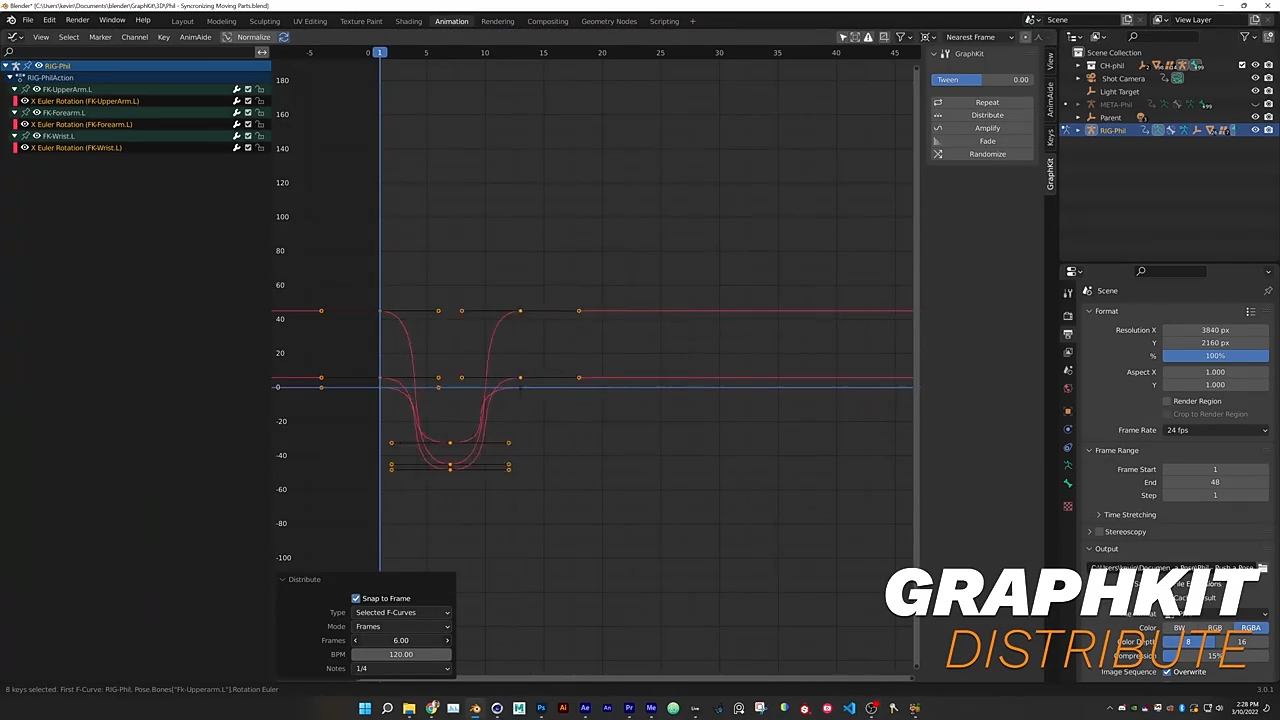Click the Windows Start button

[x=365, y=708]
